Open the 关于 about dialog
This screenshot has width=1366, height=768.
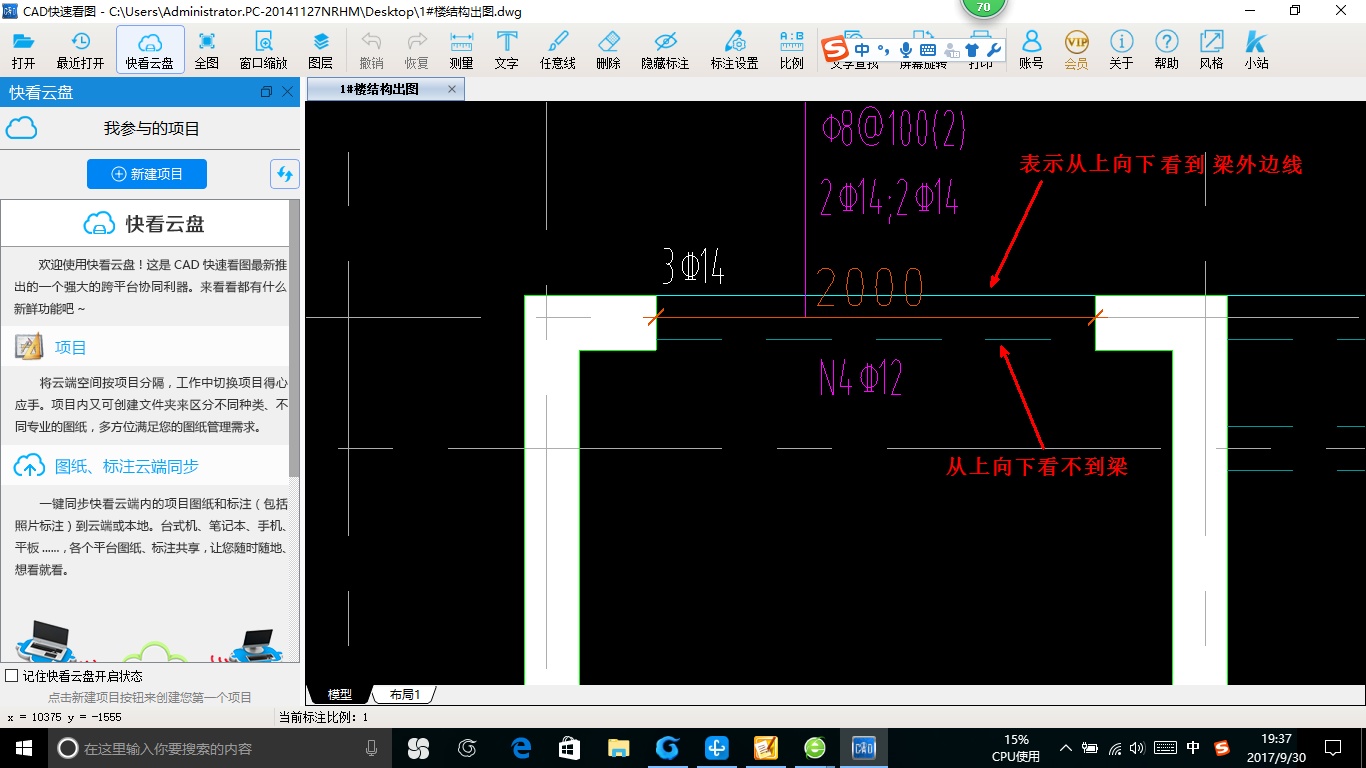1121,50
